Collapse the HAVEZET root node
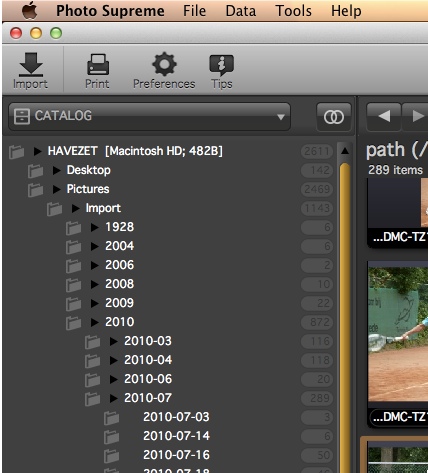The height and width of the screenshot is (473, 428). (38, 151)
